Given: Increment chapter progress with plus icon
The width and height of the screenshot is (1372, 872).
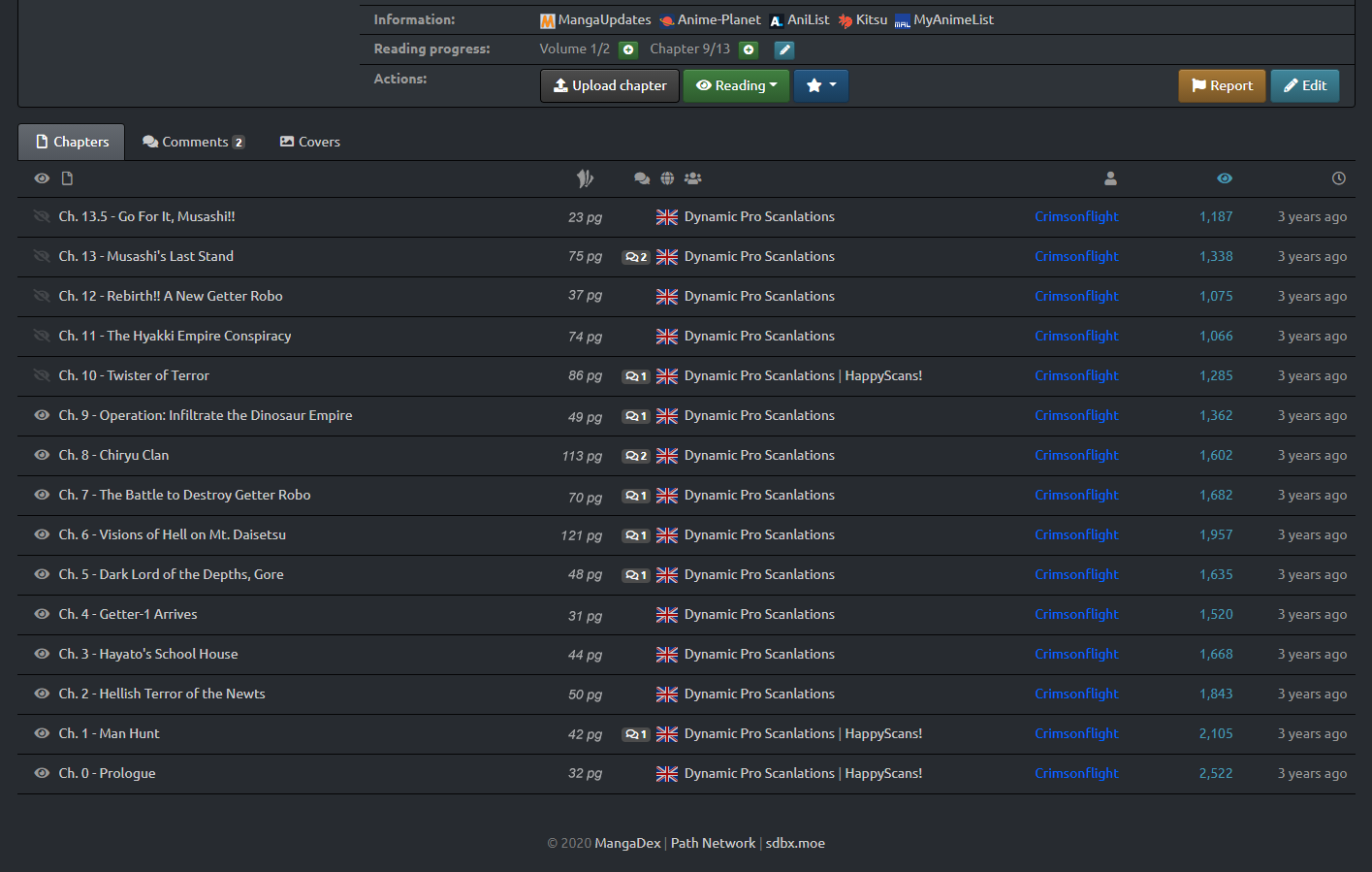Looking at the screenshot, I should (x=749, y=49).
